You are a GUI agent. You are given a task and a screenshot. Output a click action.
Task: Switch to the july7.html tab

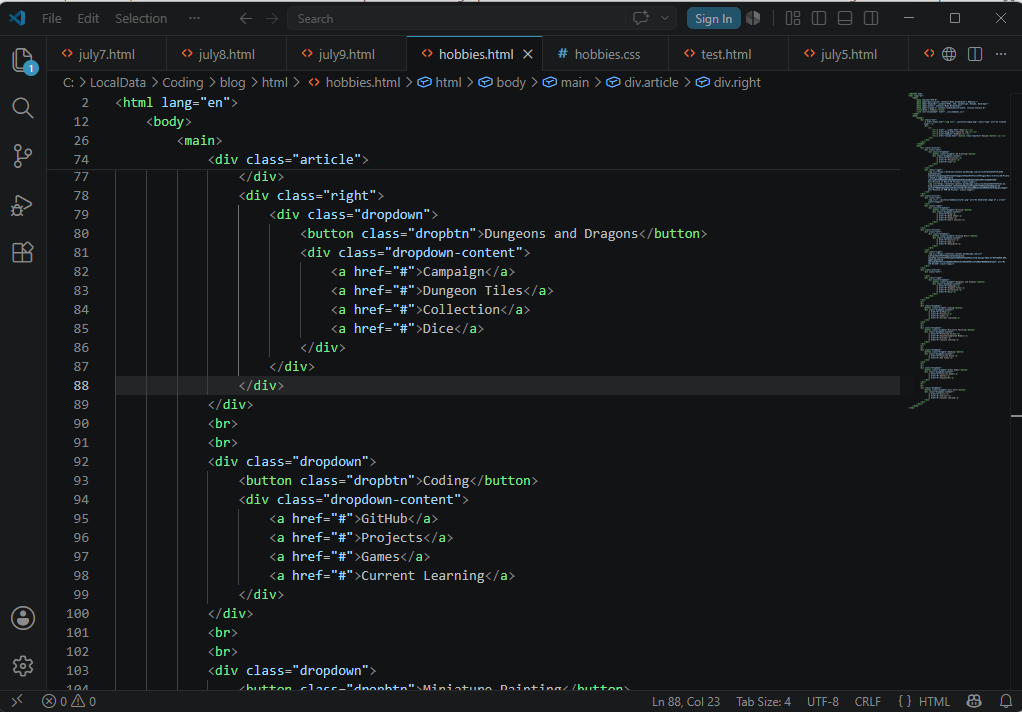coord(106,54)
